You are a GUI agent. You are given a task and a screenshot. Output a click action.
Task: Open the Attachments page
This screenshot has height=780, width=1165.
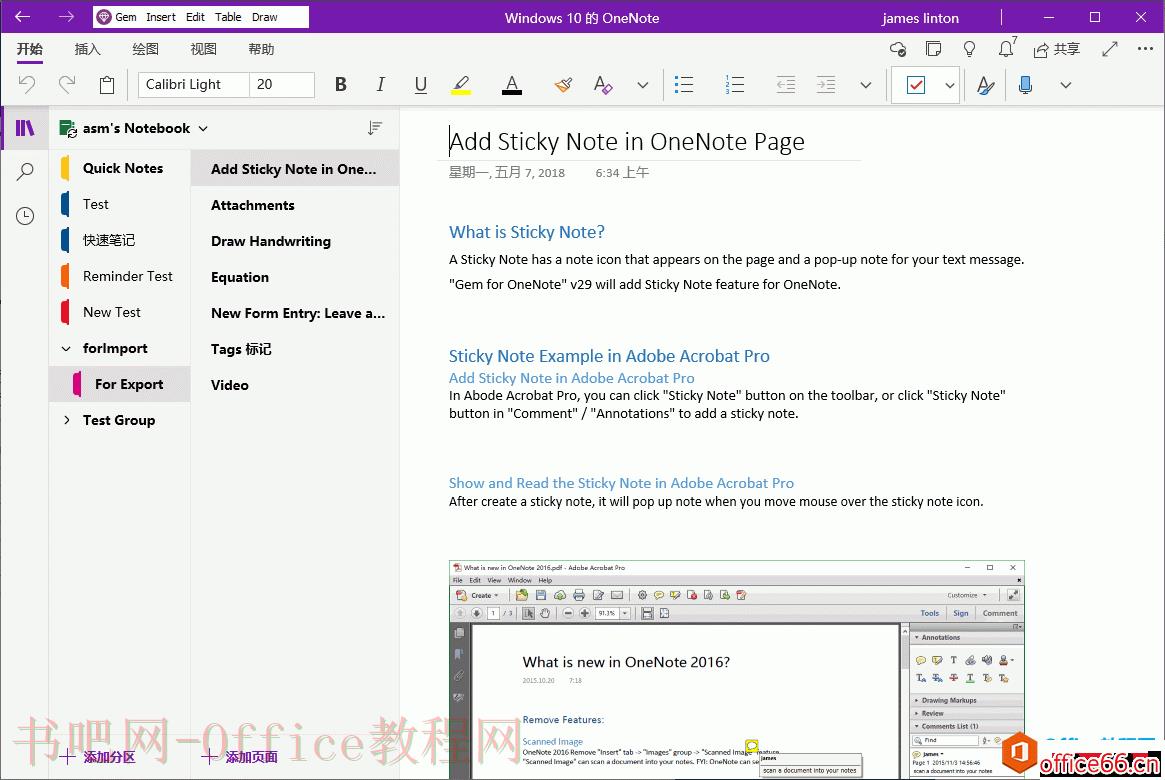(x=295, y=205)
